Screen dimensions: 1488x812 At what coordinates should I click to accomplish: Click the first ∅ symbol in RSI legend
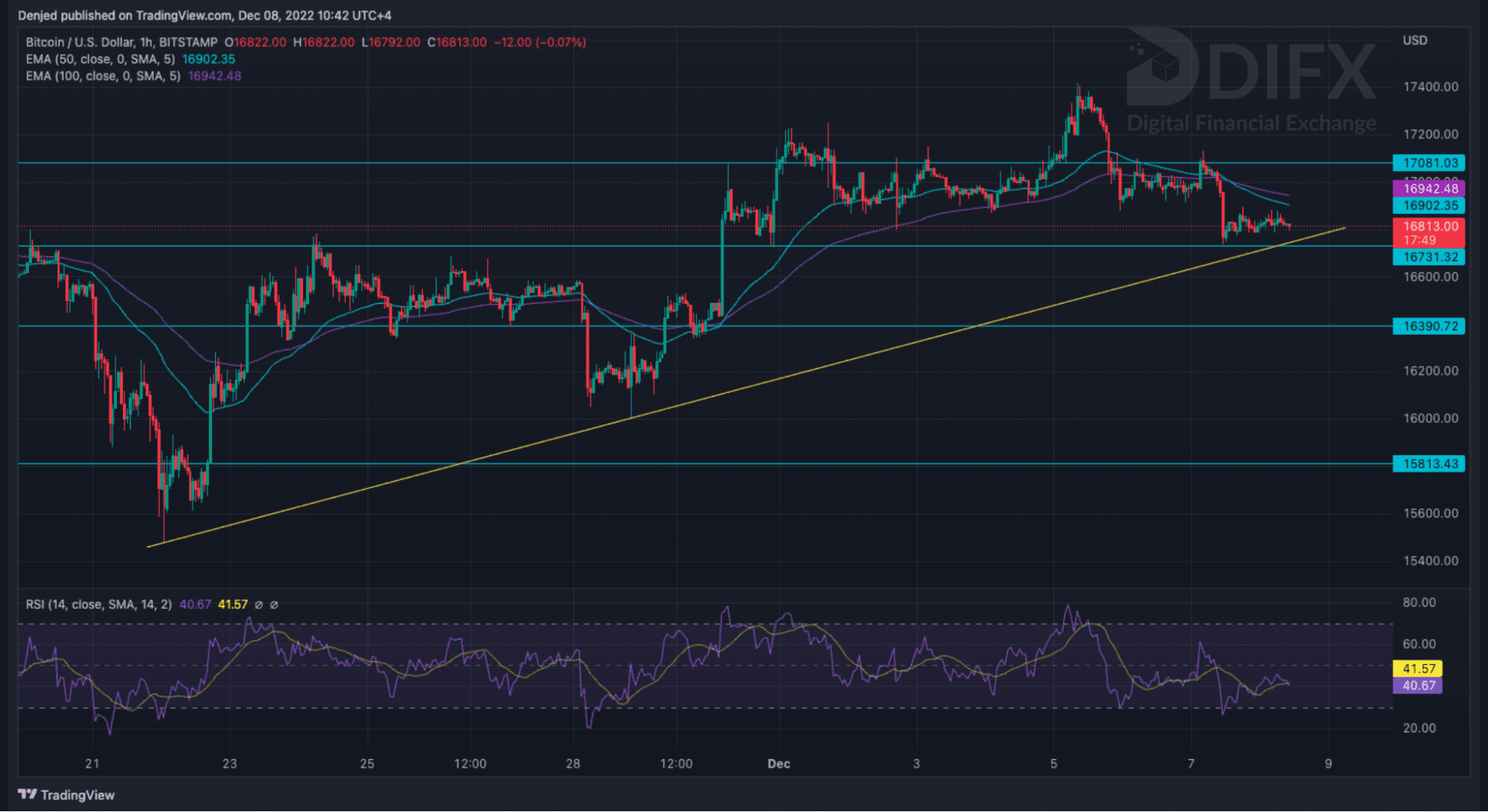coord(258,604)
